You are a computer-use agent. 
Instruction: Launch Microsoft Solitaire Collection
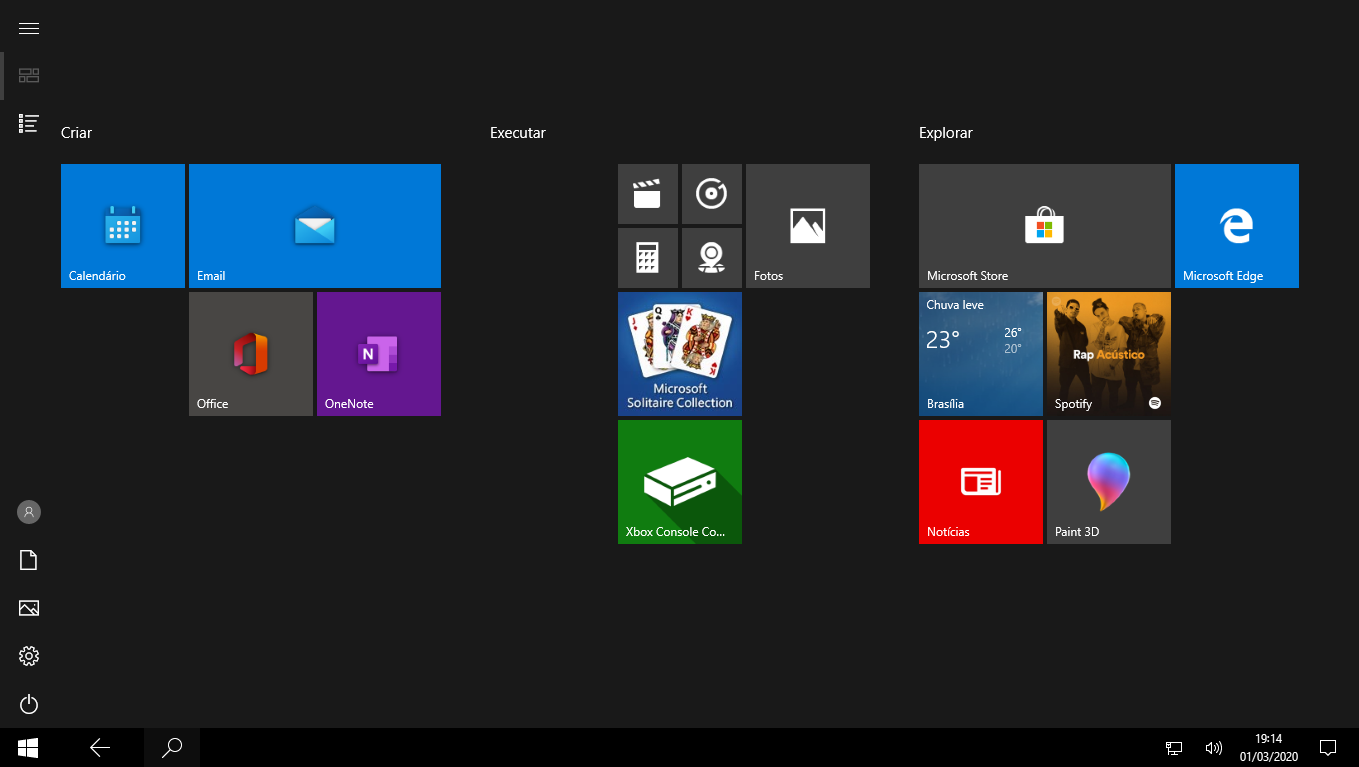tap(680, 354)
